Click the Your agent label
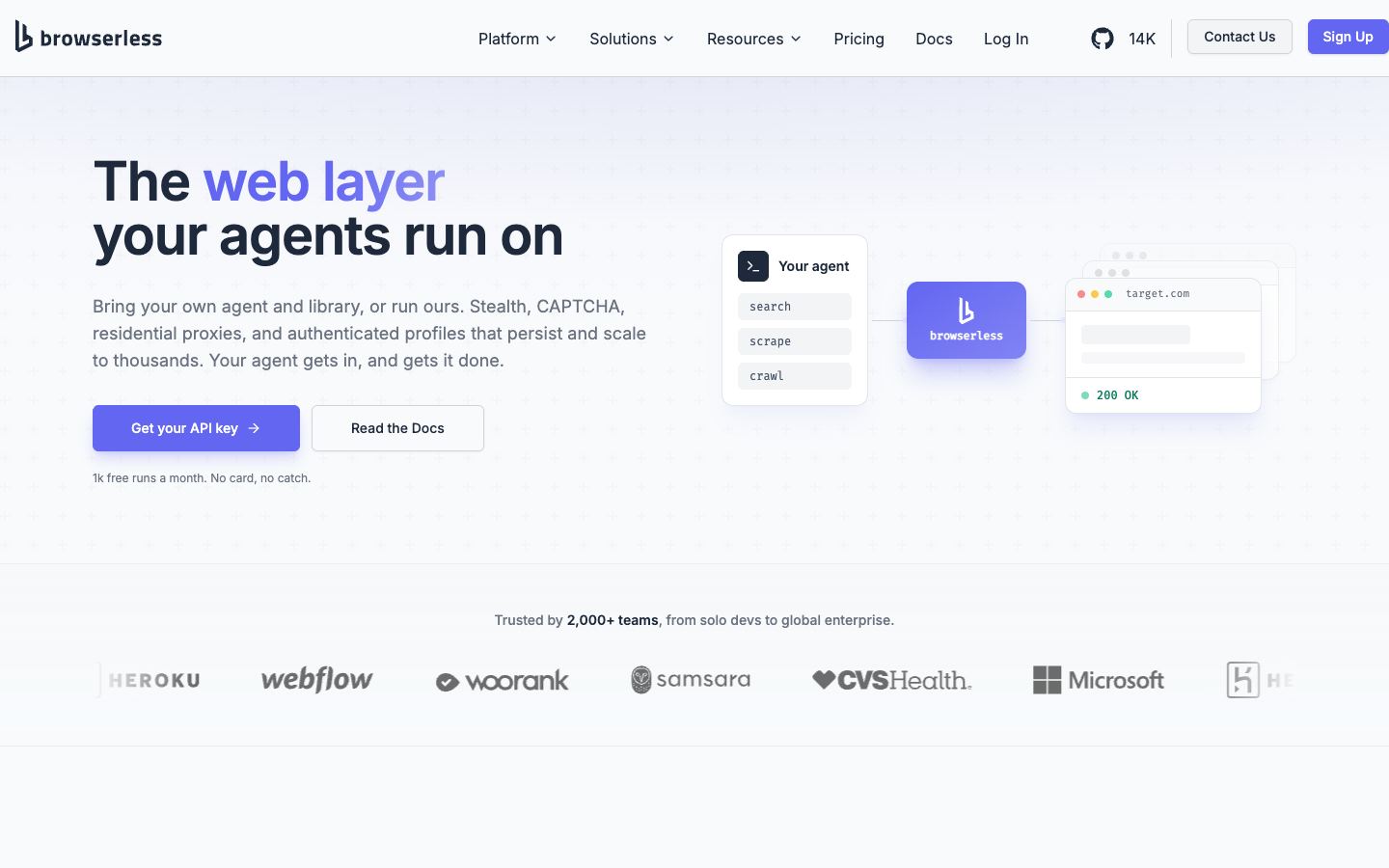This screenshot has height=868, width=1389. [x=814, y=266]
